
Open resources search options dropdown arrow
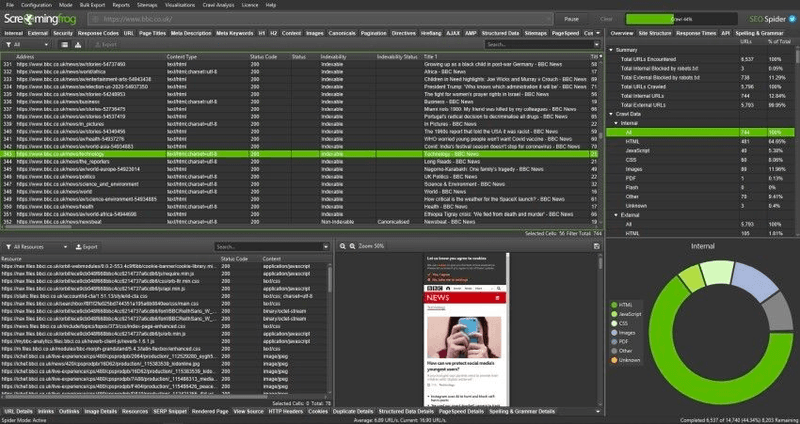(326, 246)
